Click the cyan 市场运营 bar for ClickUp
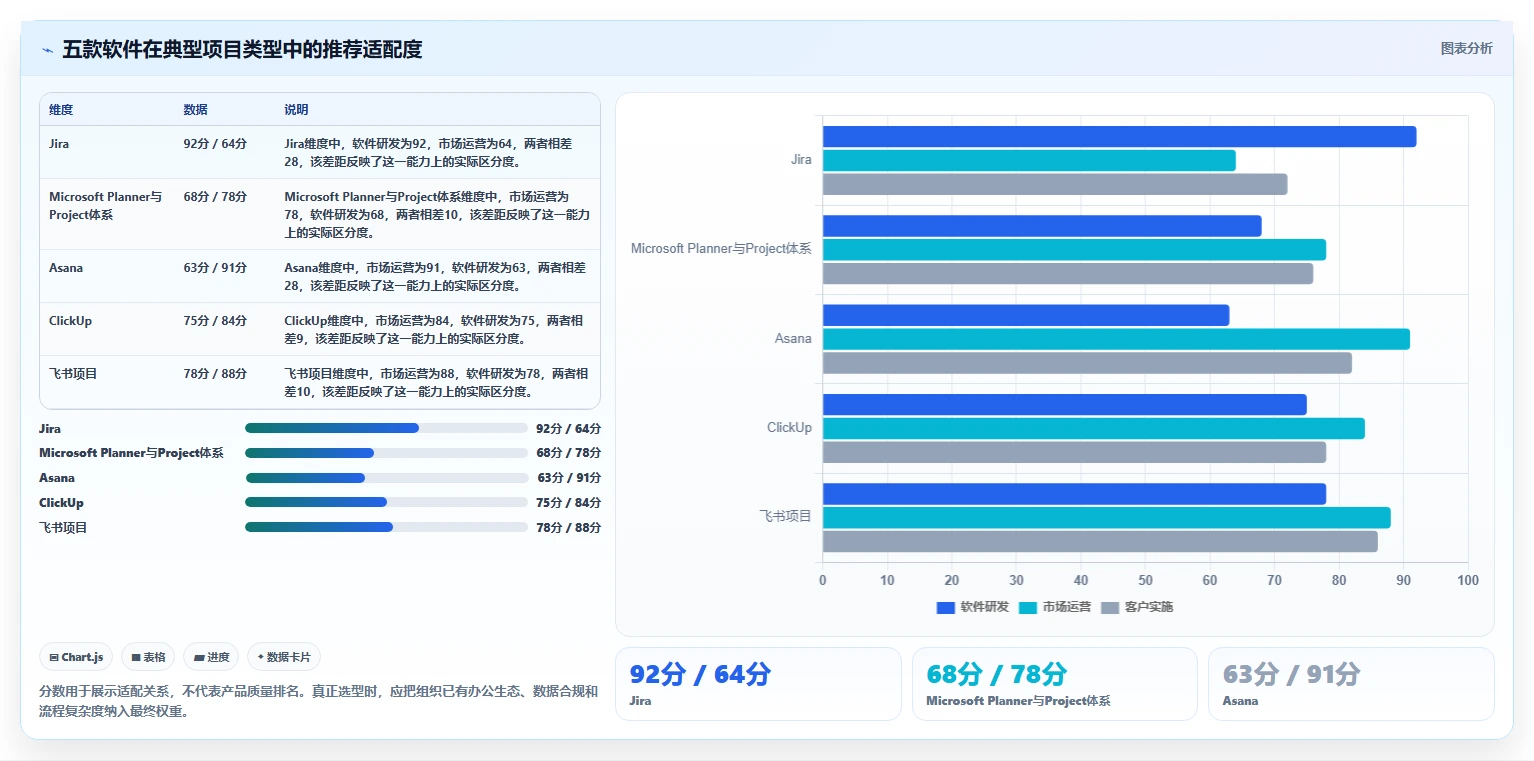 [x=1094, y=428]
